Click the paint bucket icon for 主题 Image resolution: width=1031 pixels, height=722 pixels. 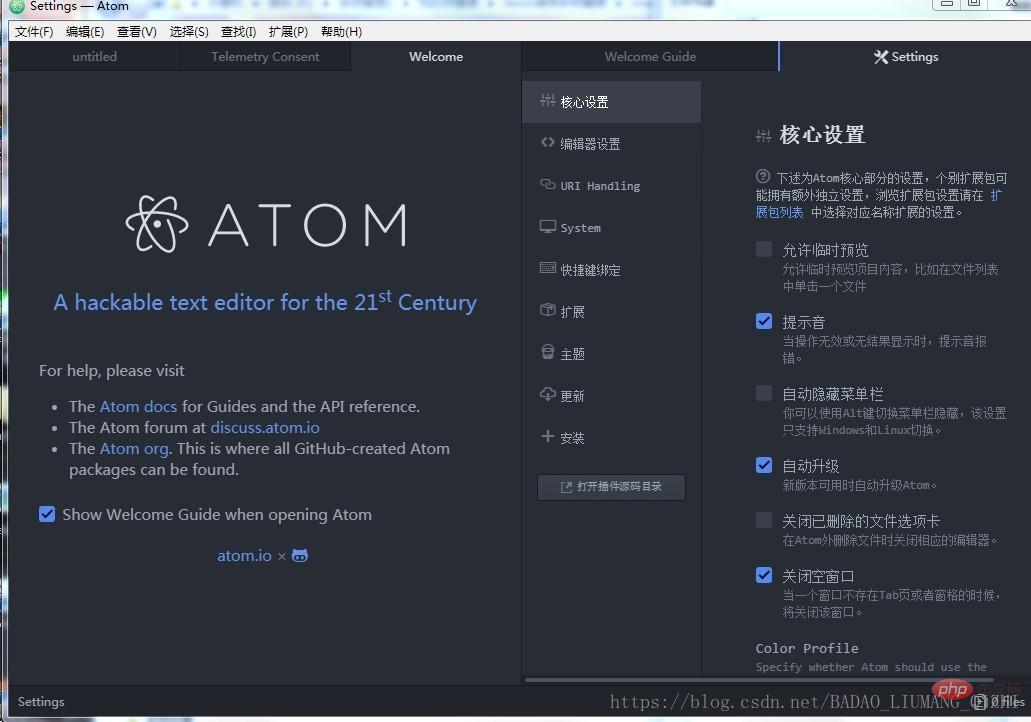[x=547, y=352]
